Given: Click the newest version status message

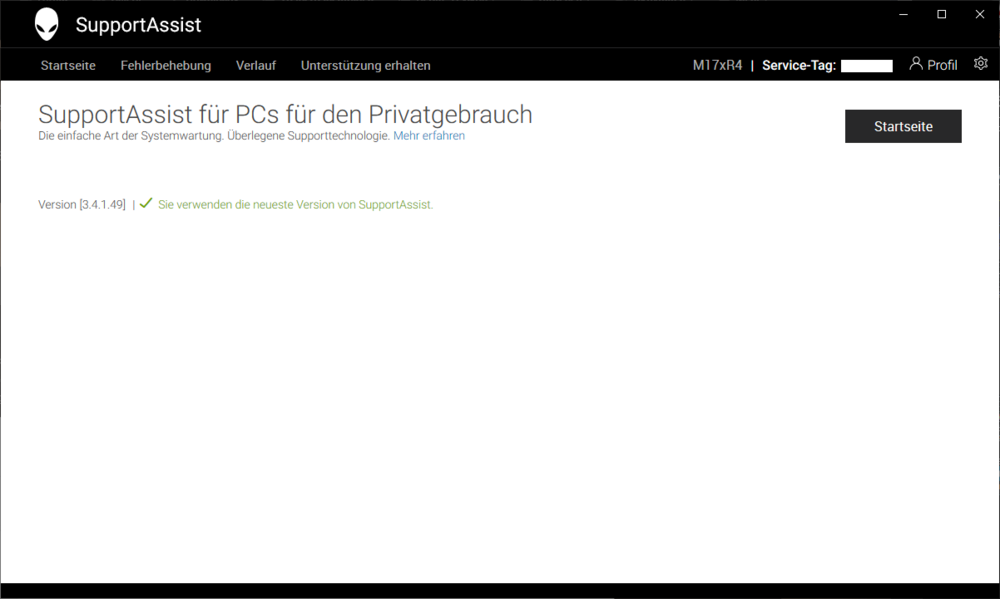Looking at the screenshot, I should pos(295,204).
